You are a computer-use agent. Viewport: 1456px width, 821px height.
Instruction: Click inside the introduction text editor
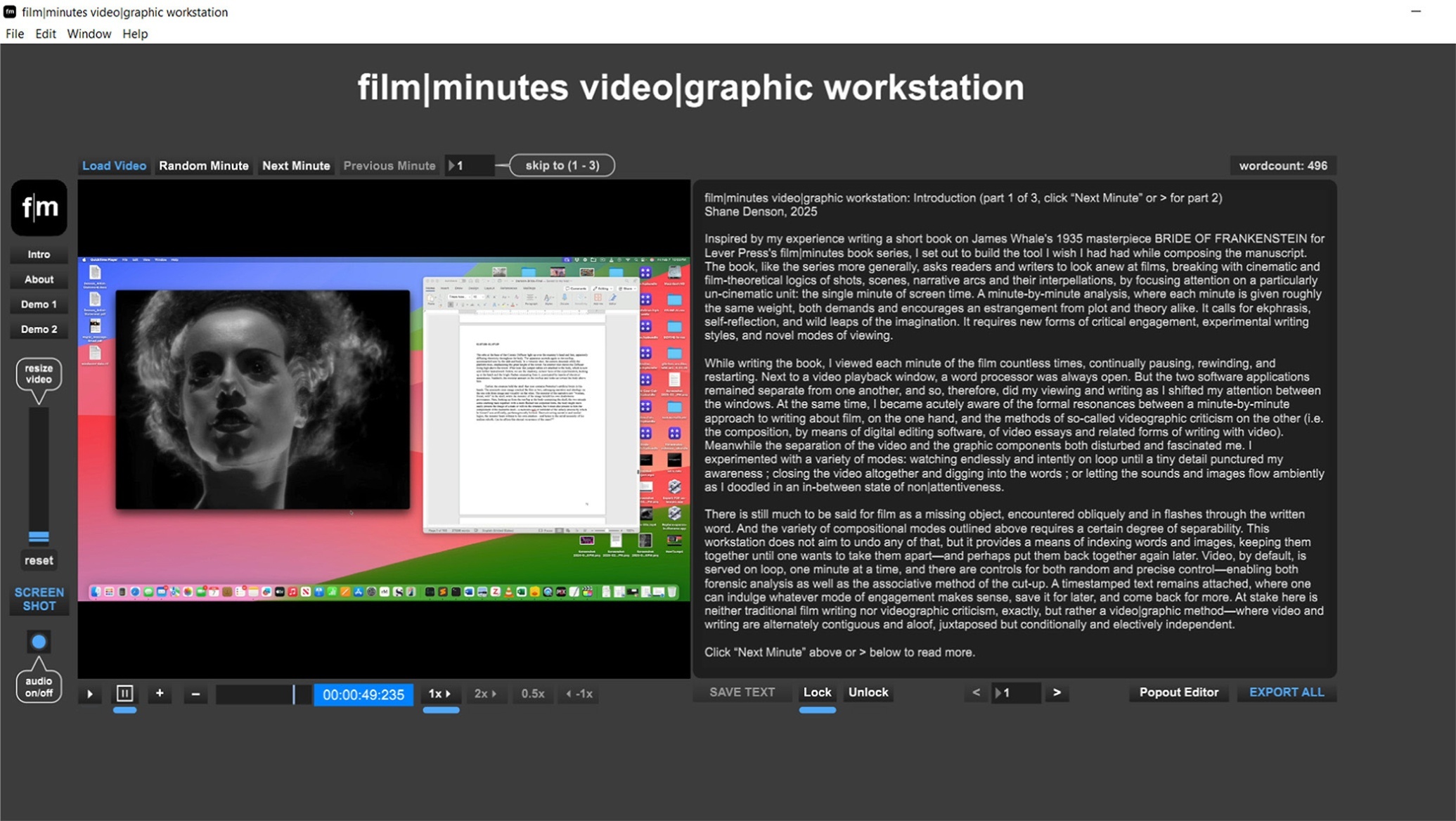click(1014, 429)
